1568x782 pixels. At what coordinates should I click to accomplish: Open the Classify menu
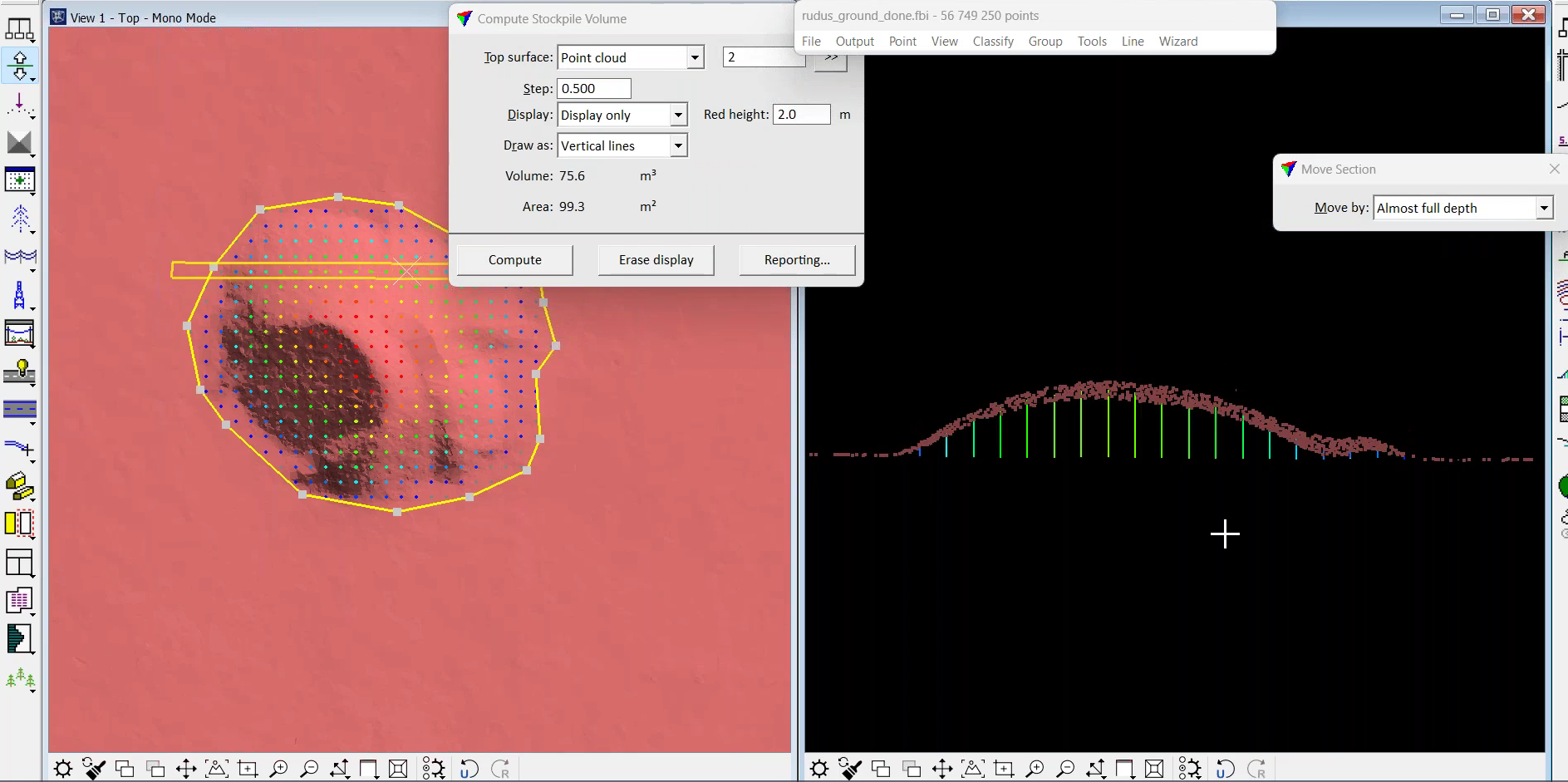(992, 42)
